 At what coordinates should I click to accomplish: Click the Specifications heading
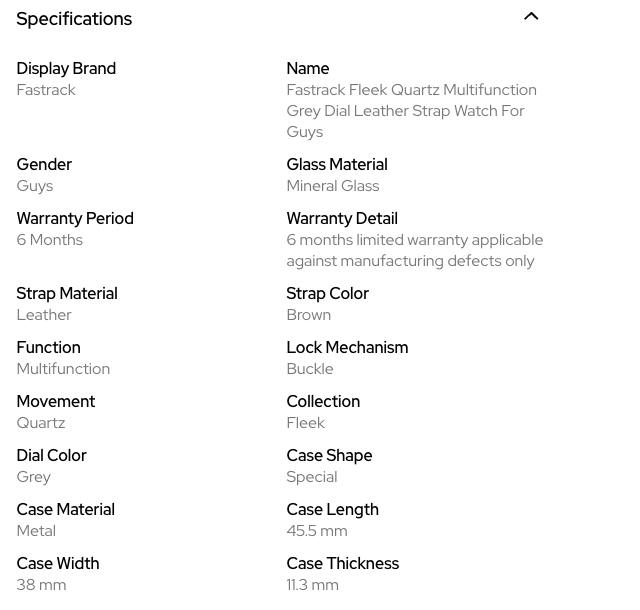click(74, 19)
